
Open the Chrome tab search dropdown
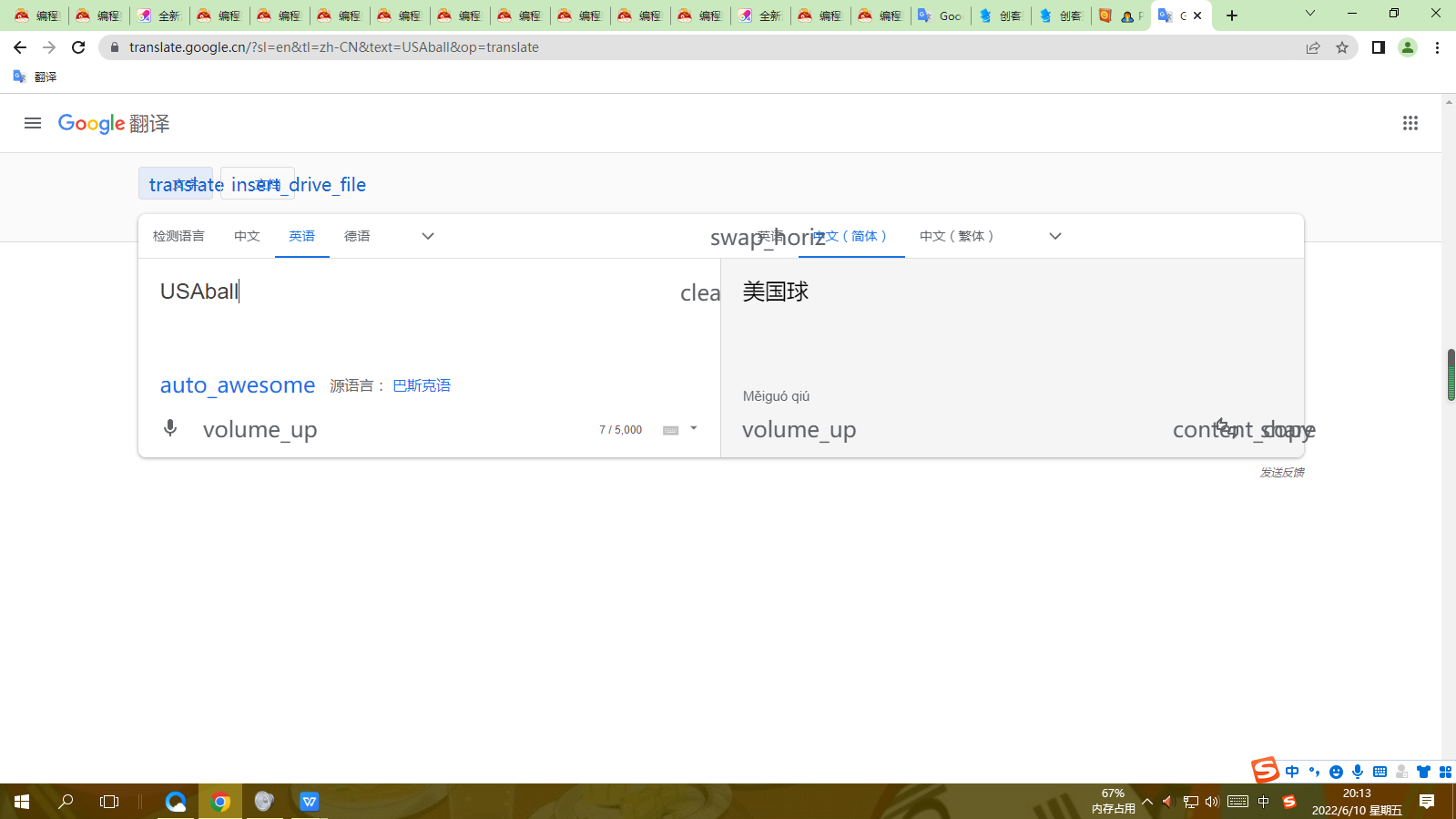[x=1310, y=14]
